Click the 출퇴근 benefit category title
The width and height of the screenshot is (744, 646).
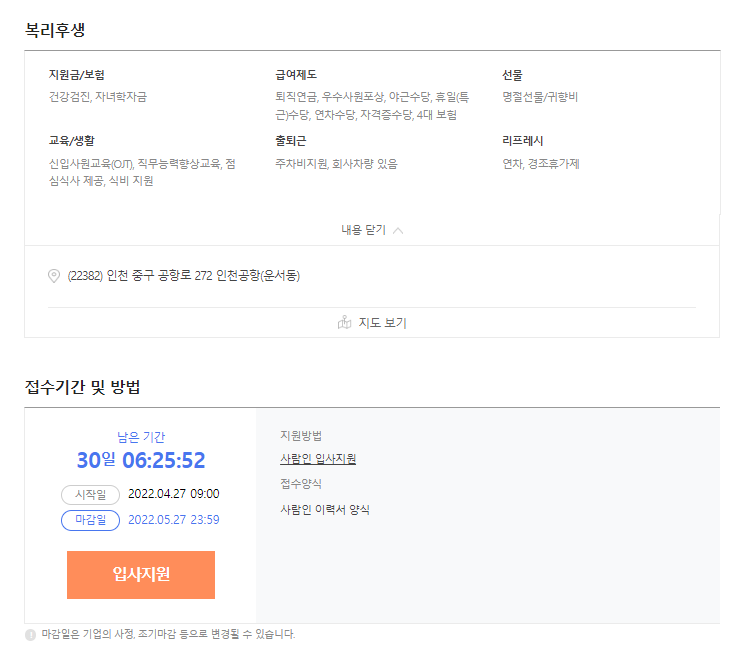pos(291,141)
